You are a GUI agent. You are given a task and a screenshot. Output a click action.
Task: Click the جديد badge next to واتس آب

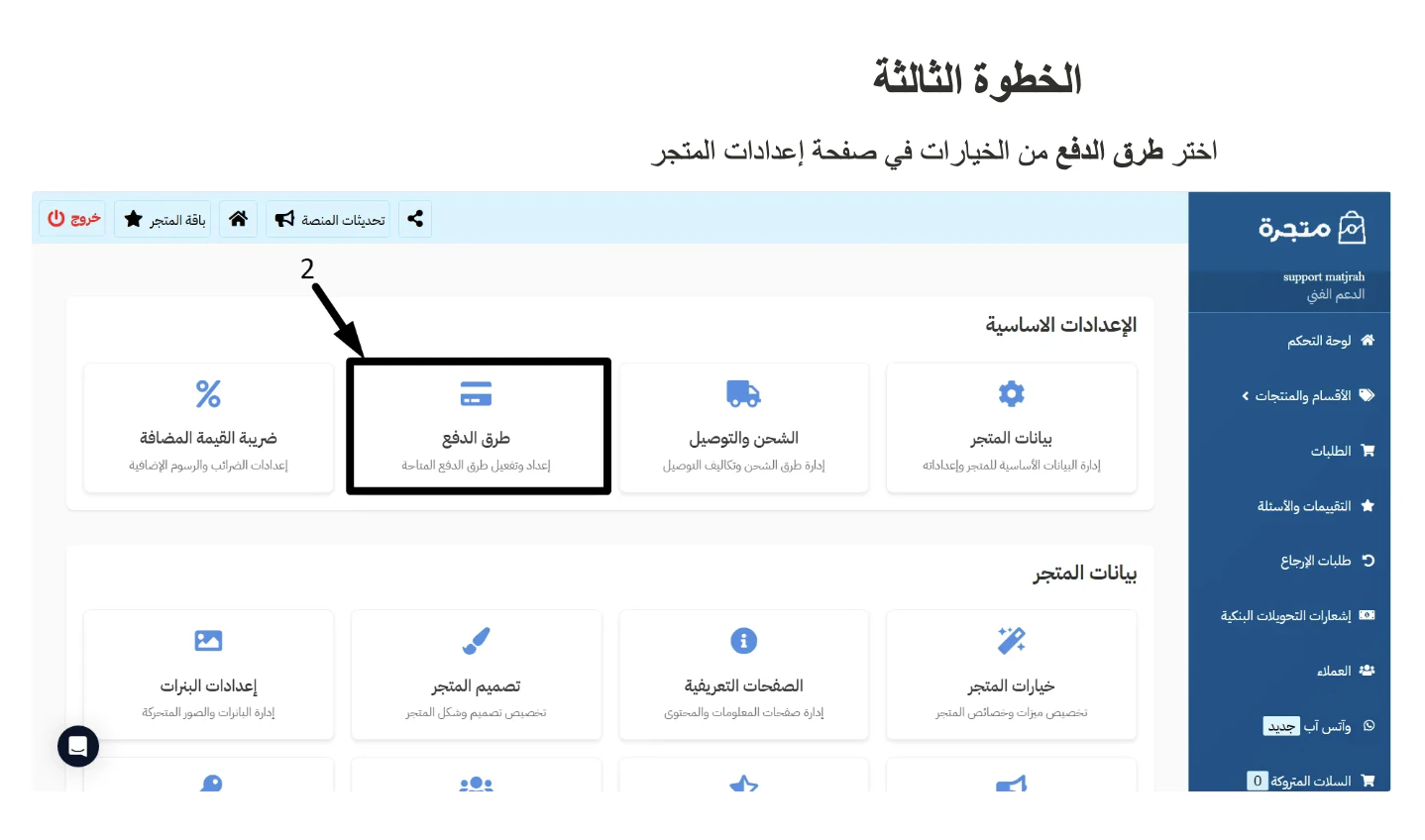(1281, 727)
